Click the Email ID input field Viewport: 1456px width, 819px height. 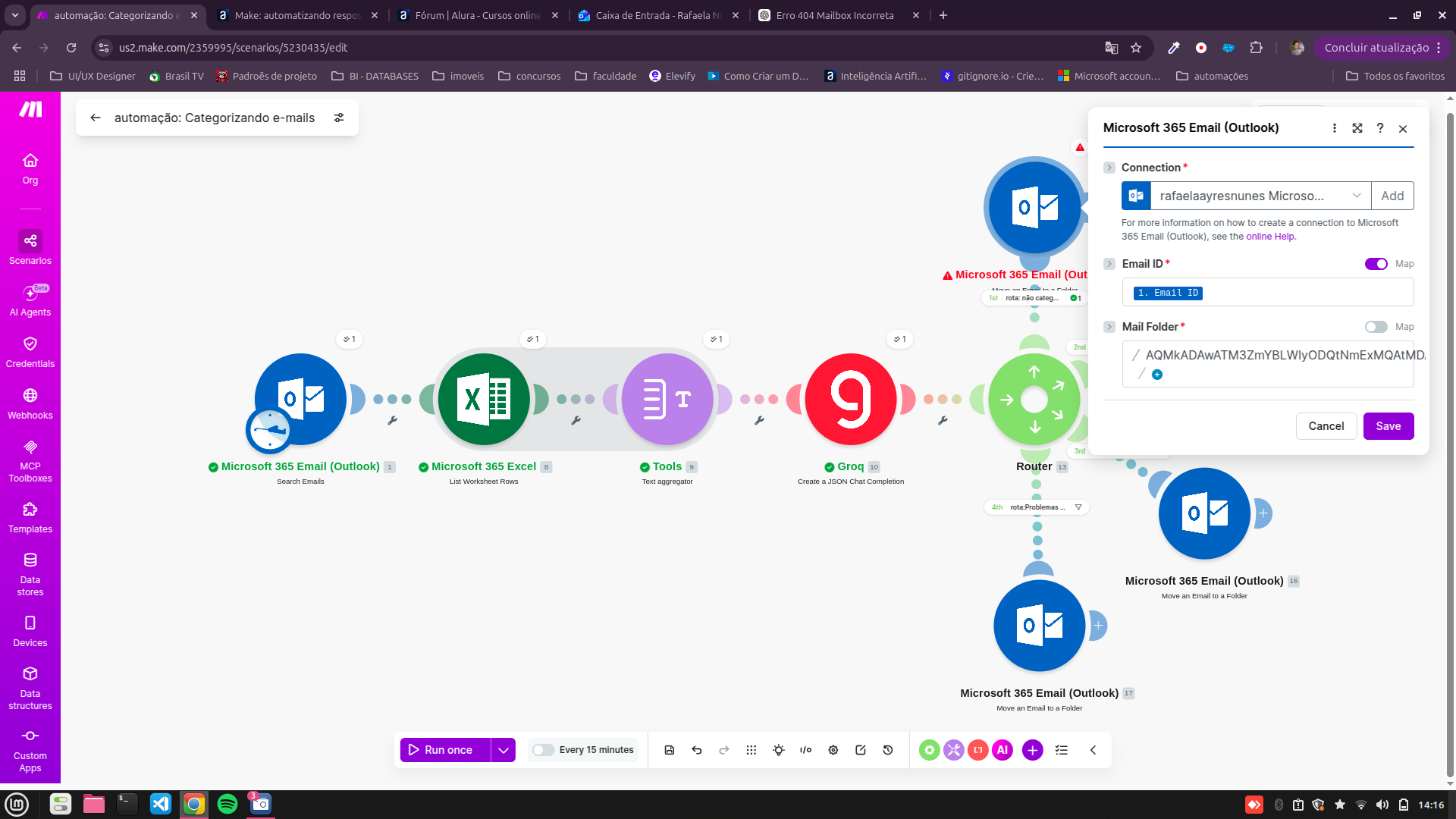pyautogui.click(x=1268, y=293)
